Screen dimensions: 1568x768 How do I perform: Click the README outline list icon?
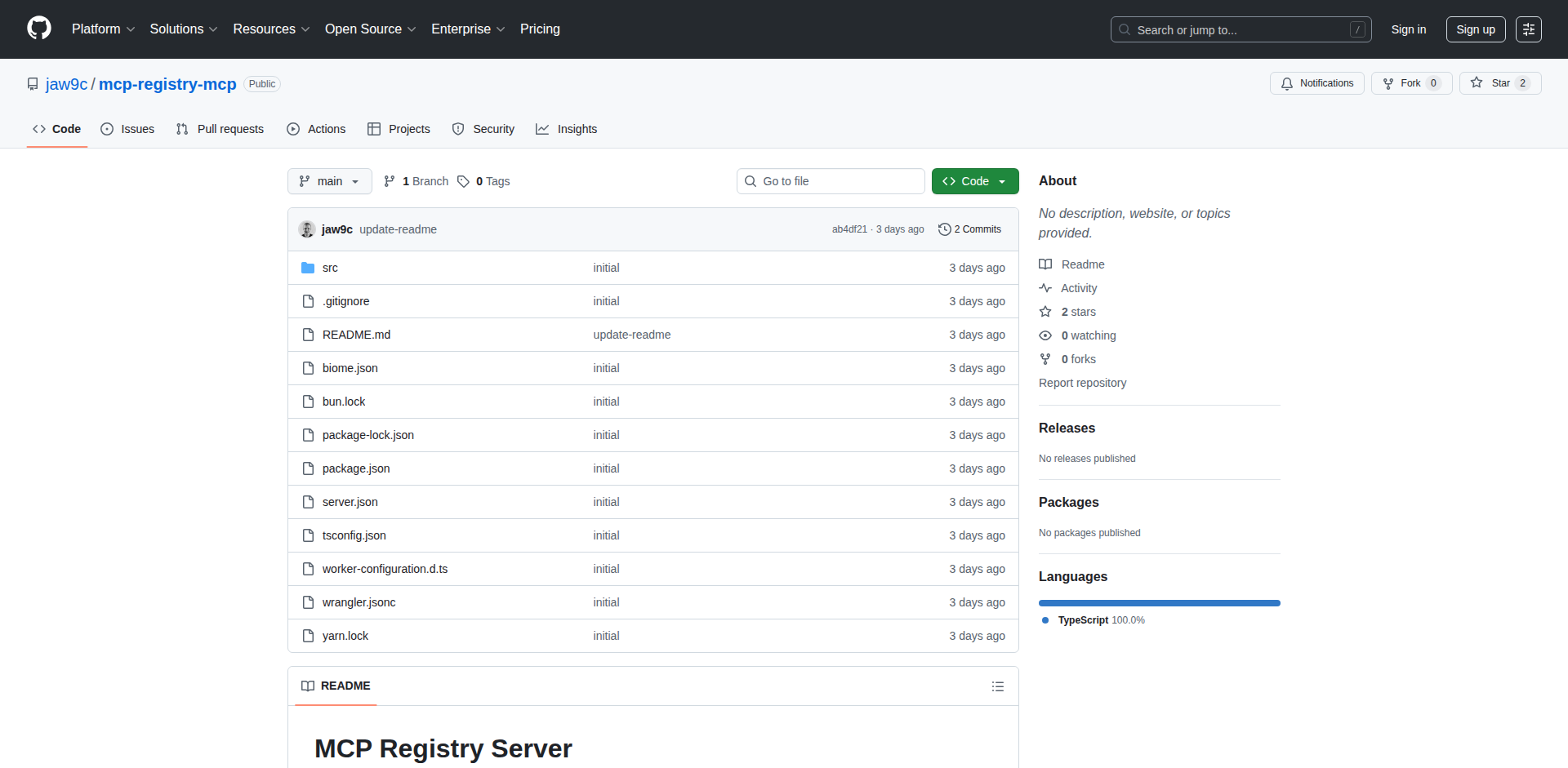click(997, 686)
